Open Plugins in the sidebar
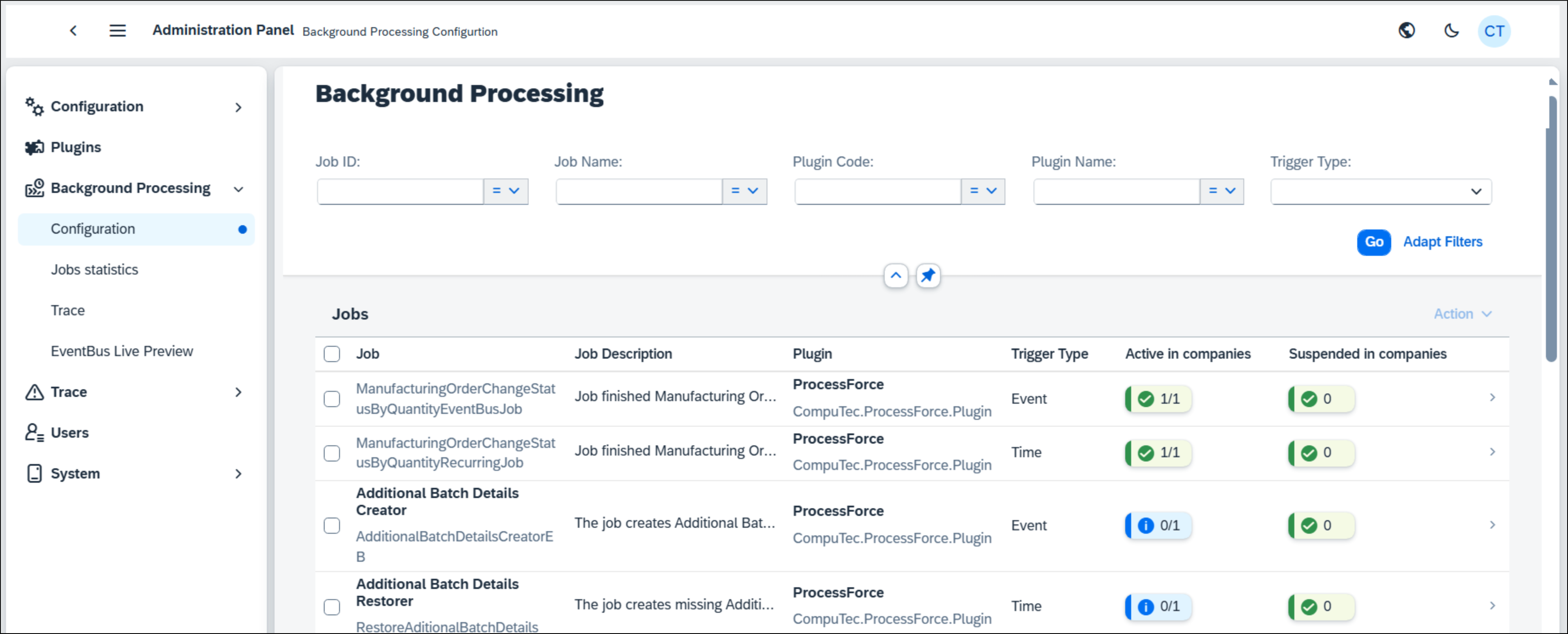The image size is (1568, 634). pyautogui.click(x=76, y=147)
